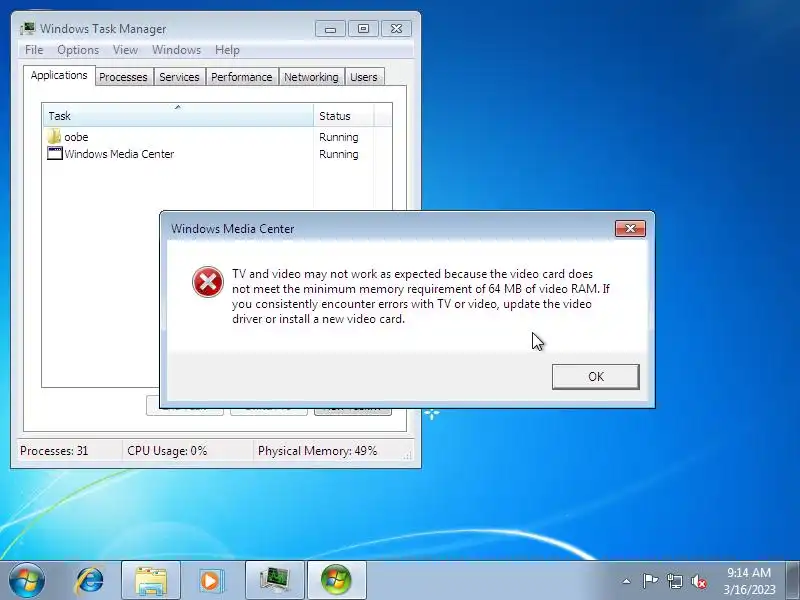Image resolution: width=800 pixels, height=600 pixels.
Task: Click the Windows Media Center taskbar button
Action: pyautogui.click(x=337, y=581)
